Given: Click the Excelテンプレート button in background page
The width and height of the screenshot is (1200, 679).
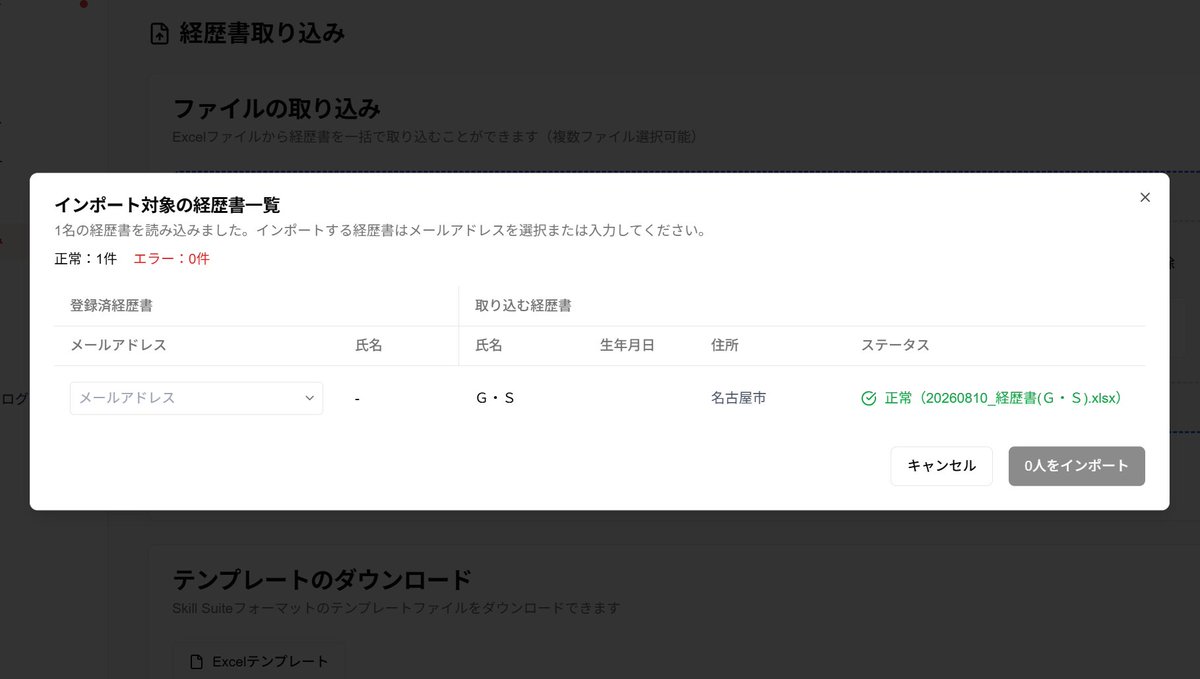Looking at the screenshot, I should (259, 661).
